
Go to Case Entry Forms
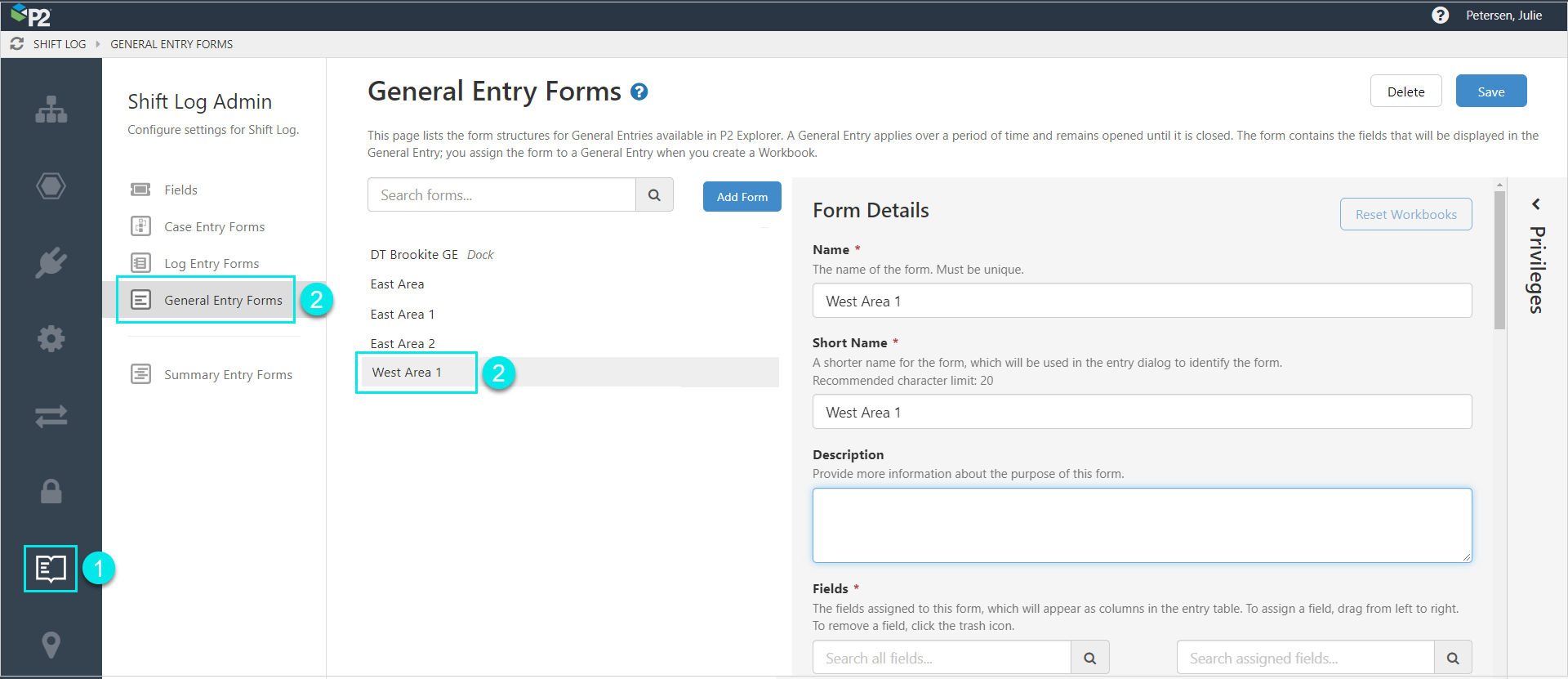(214, 227)
